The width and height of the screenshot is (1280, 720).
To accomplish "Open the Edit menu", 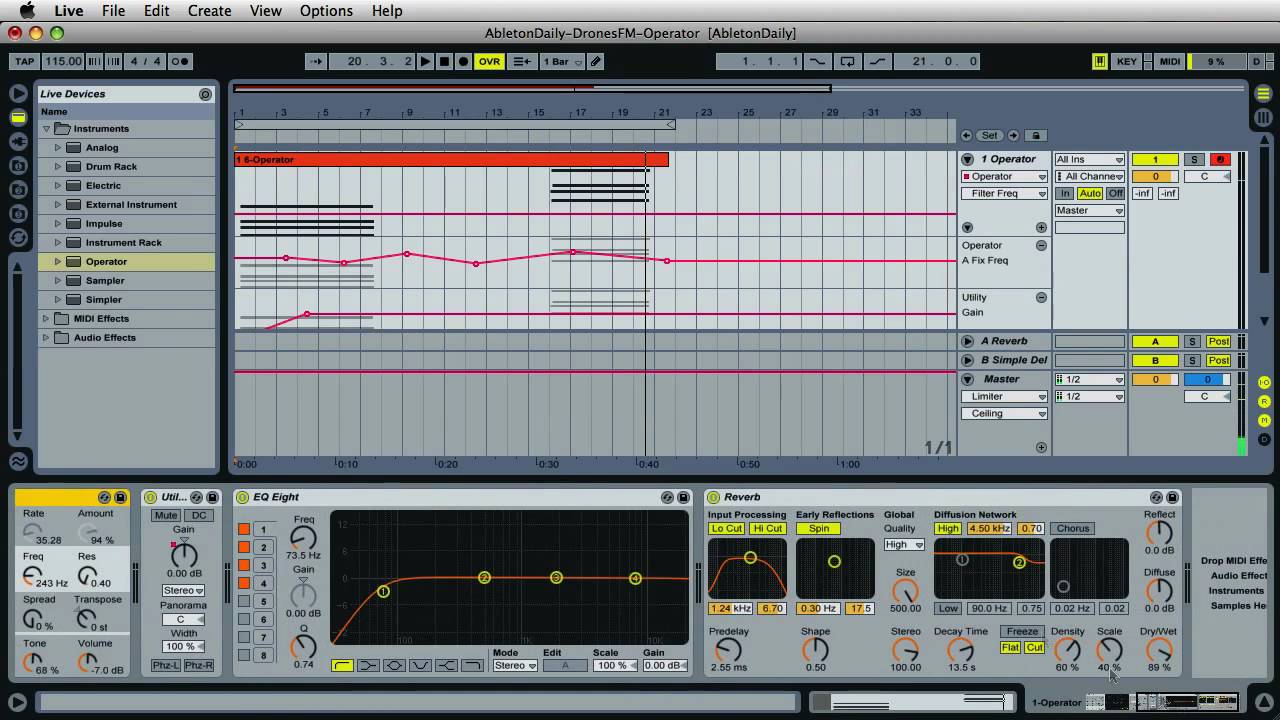I will click(x=156, y=10).
